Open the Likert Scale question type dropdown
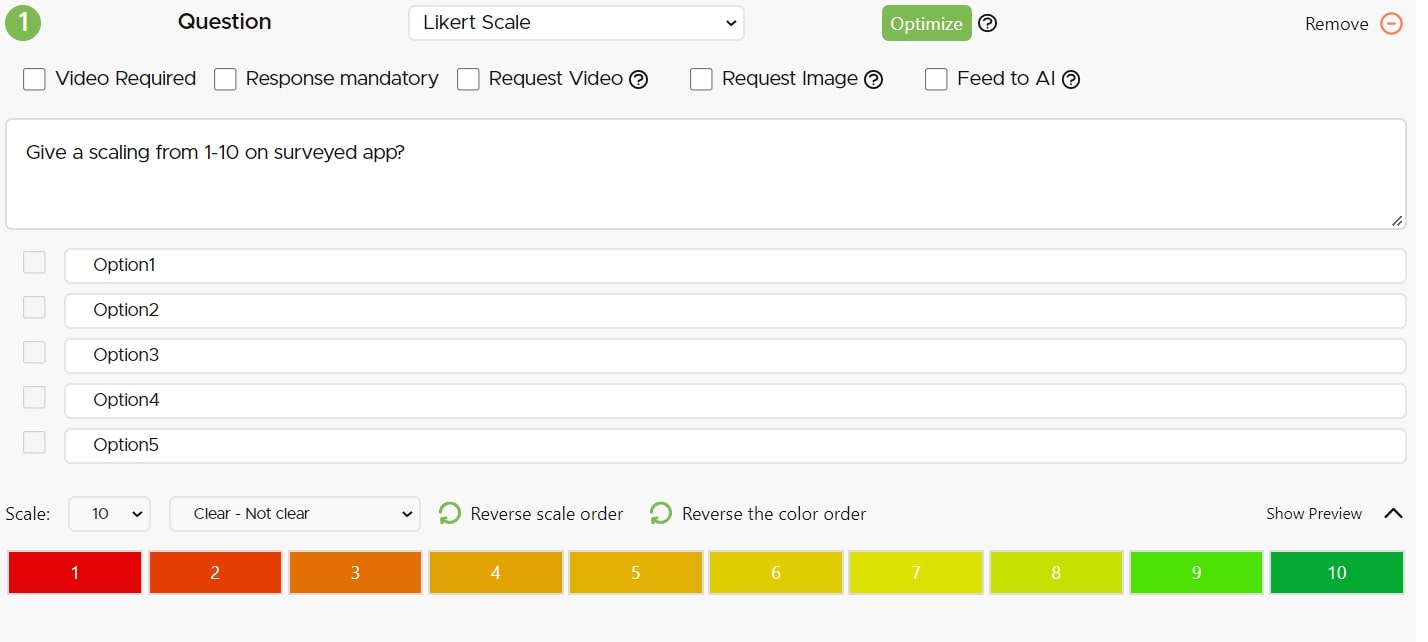Viewport: 1428px width, 642px height. coord(576,23)
